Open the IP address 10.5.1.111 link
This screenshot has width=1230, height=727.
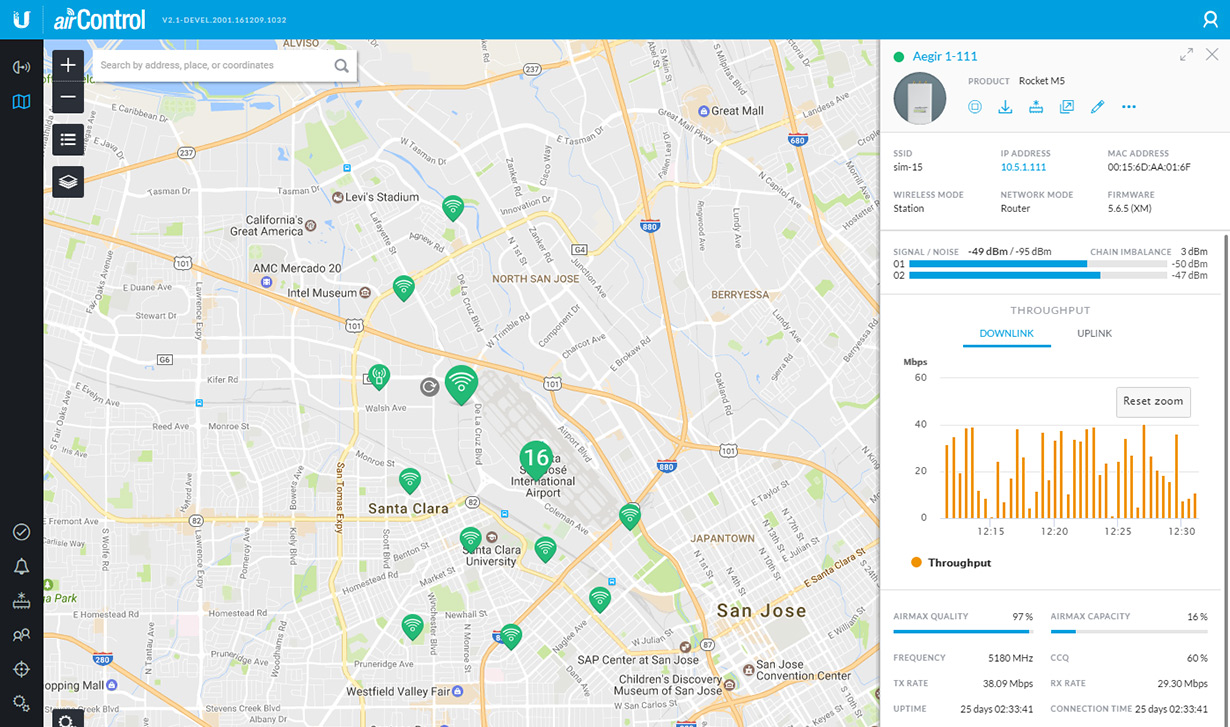1023,167
